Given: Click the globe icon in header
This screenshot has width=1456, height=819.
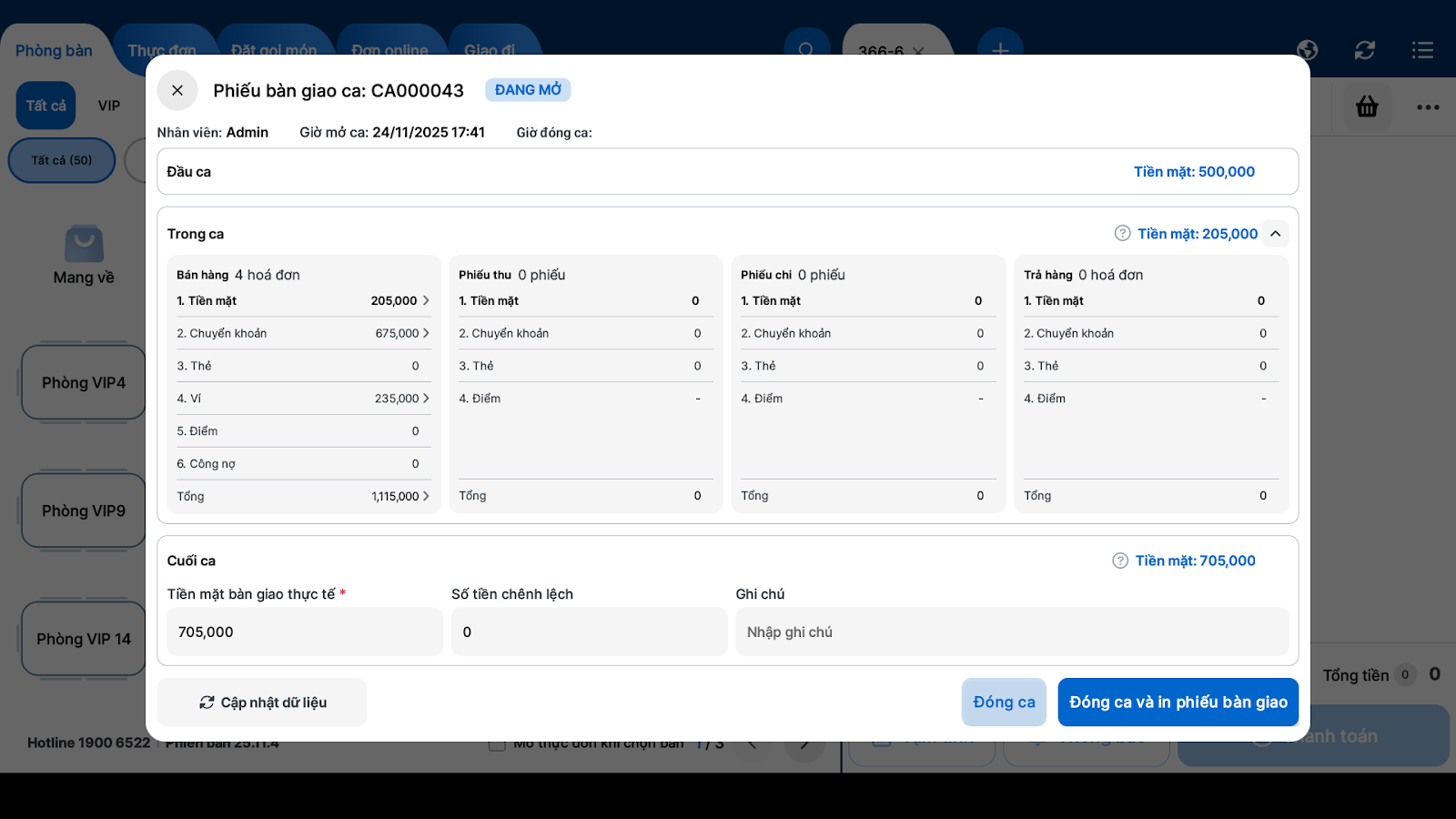Looking at the screenshot, I should 1308,50.
